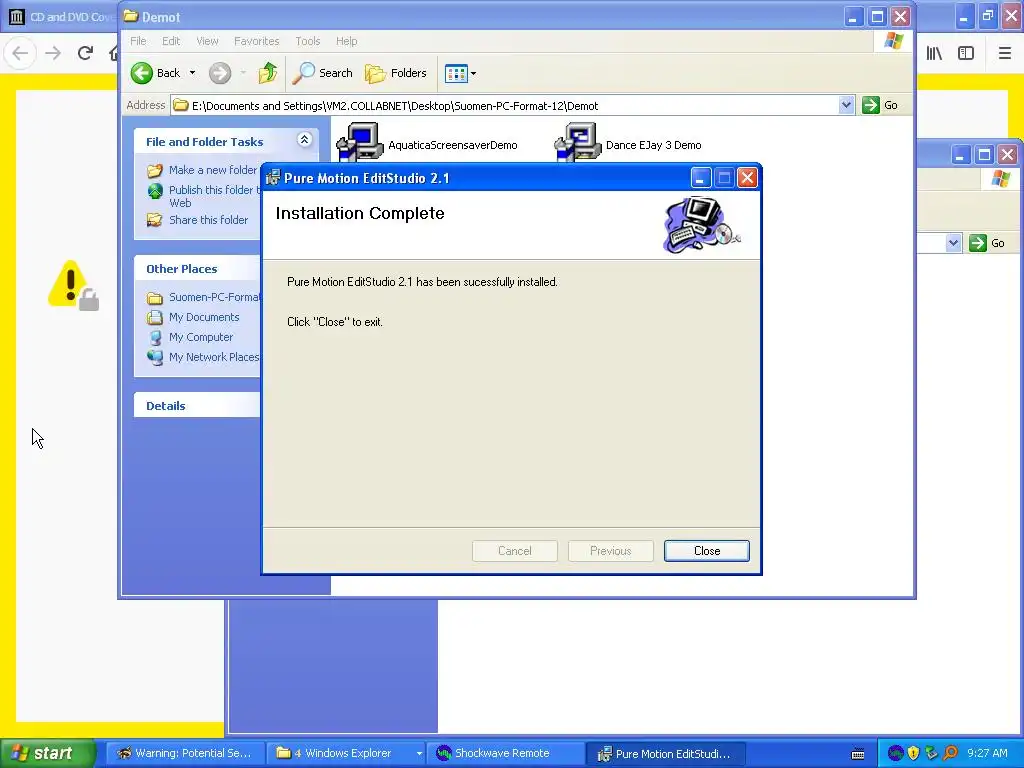Click the magnifier icon in system tray
Image resolution: width=1024 pixels, height=768 pixels.
coord(951,754)
